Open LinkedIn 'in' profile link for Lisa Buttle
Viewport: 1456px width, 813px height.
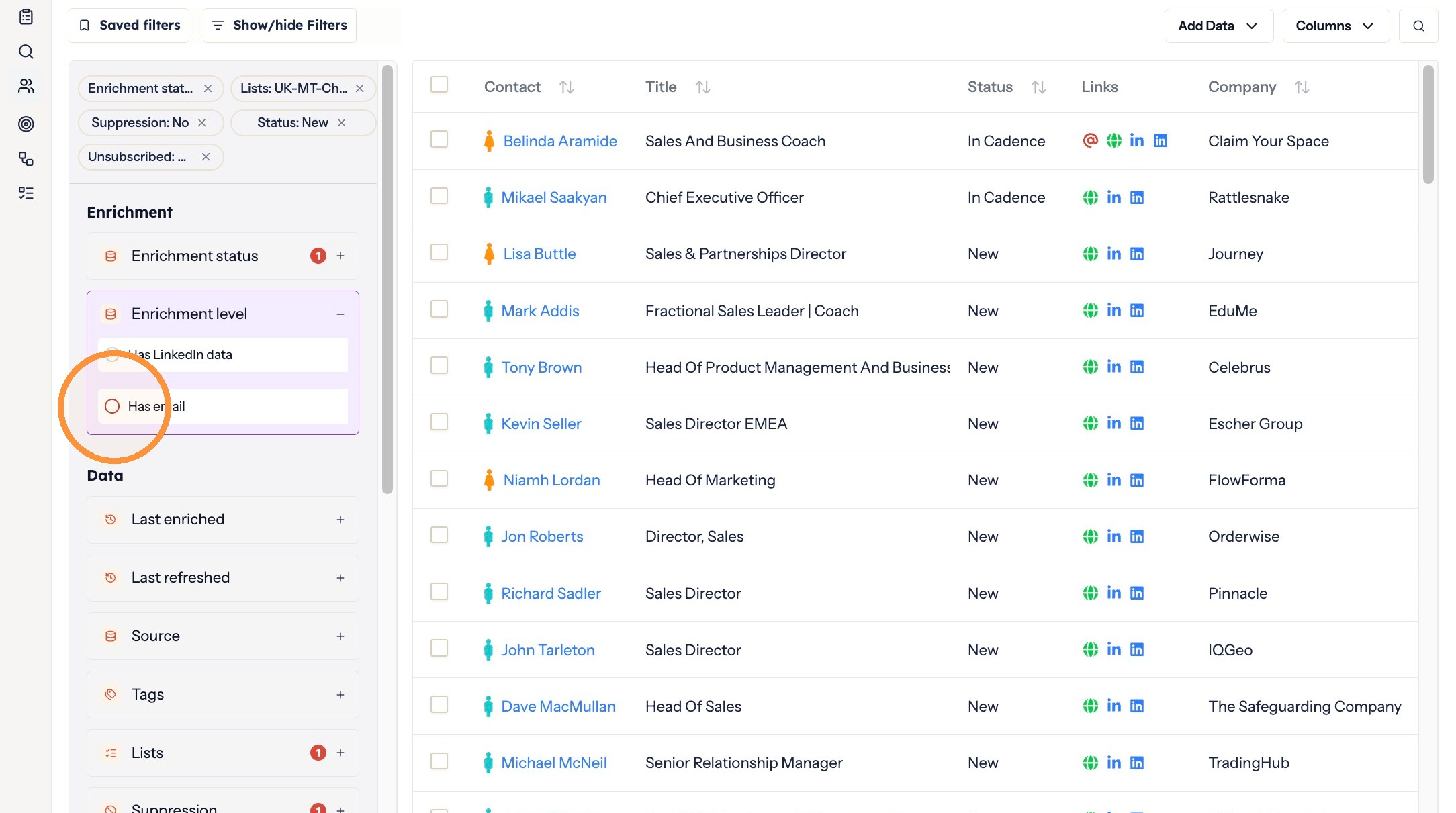[x=1113, y=254]
